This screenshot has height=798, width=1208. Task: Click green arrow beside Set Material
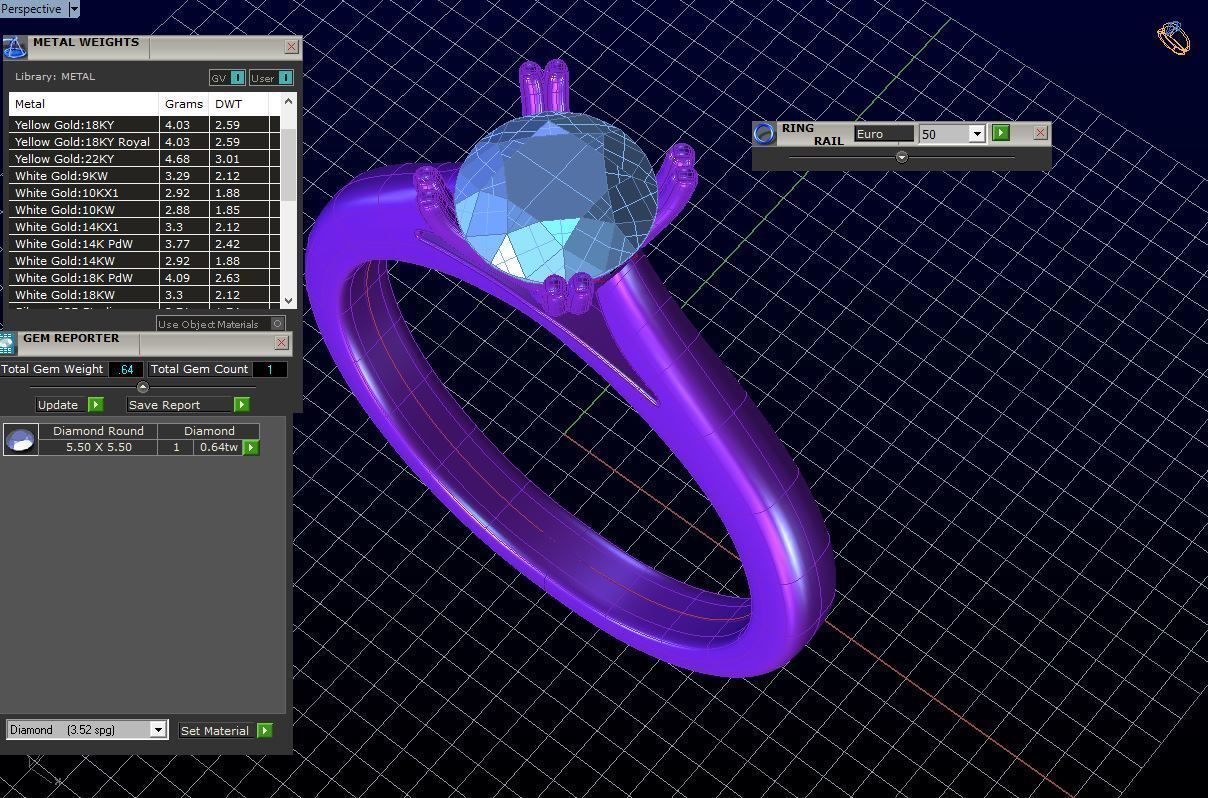pos(265,731)
